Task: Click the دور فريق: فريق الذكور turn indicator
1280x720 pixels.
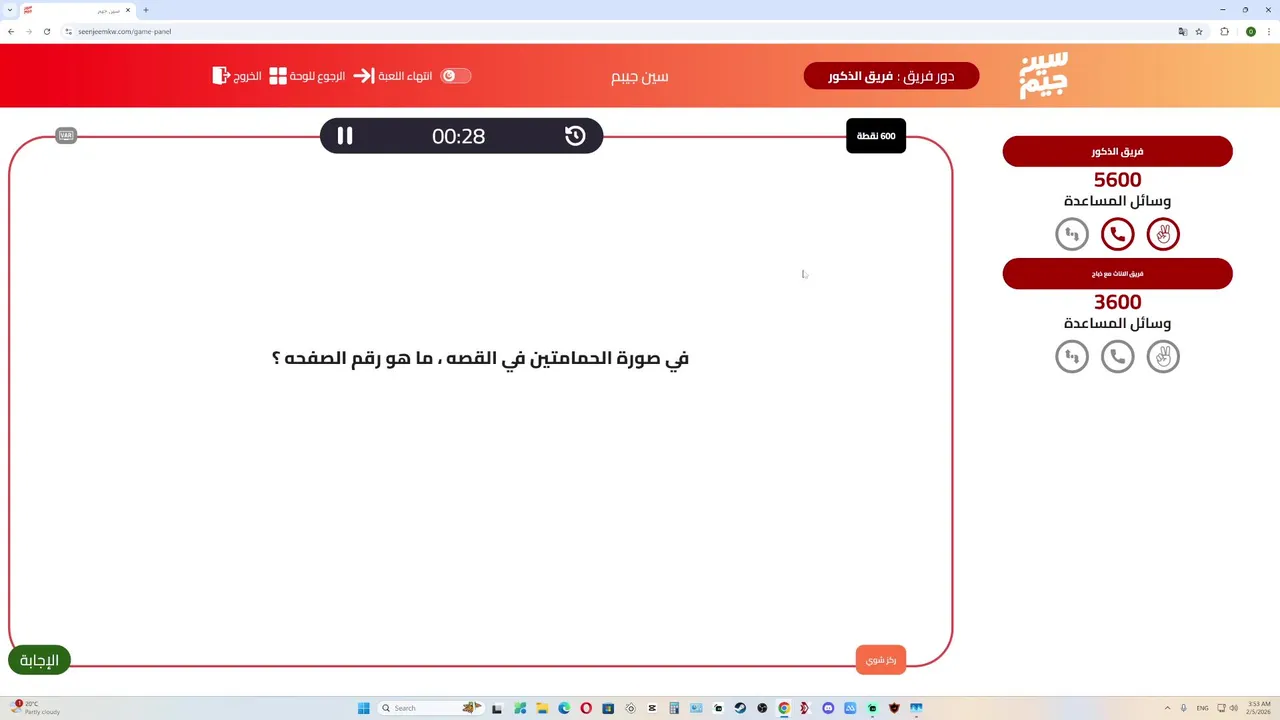Action: pyautogui.click(x=891, y=76)
